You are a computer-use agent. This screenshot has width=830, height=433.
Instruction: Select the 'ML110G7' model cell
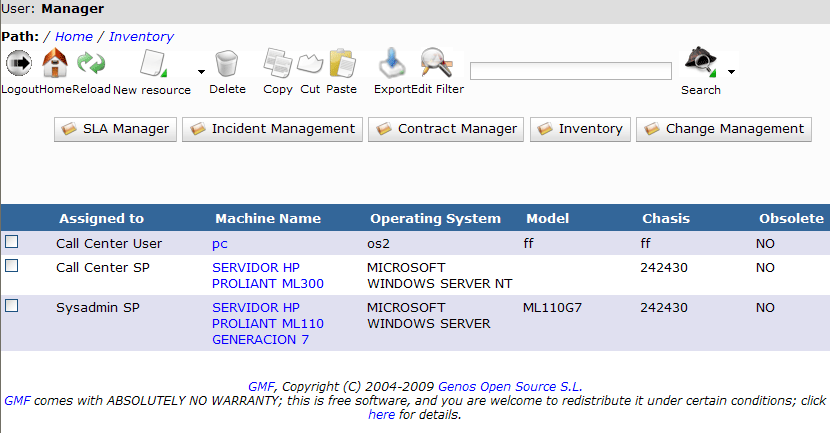point(552,308)
